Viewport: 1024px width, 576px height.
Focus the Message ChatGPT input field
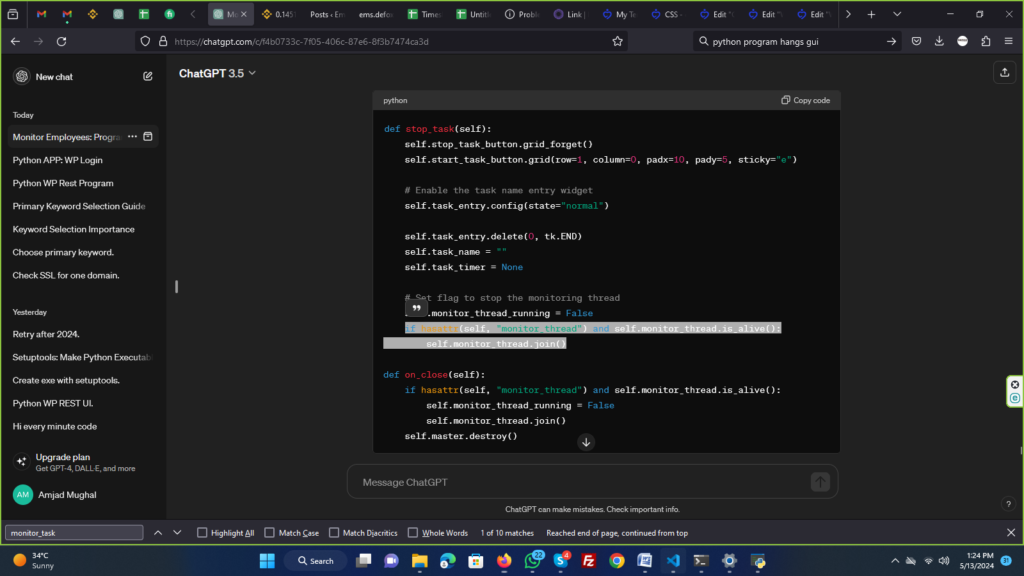[x=580, y=482]
